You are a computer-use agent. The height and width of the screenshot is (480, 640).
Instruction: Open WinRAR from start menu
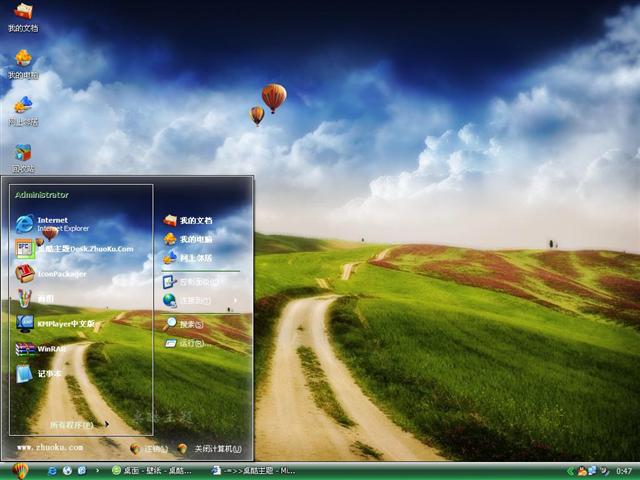point(40,349)
